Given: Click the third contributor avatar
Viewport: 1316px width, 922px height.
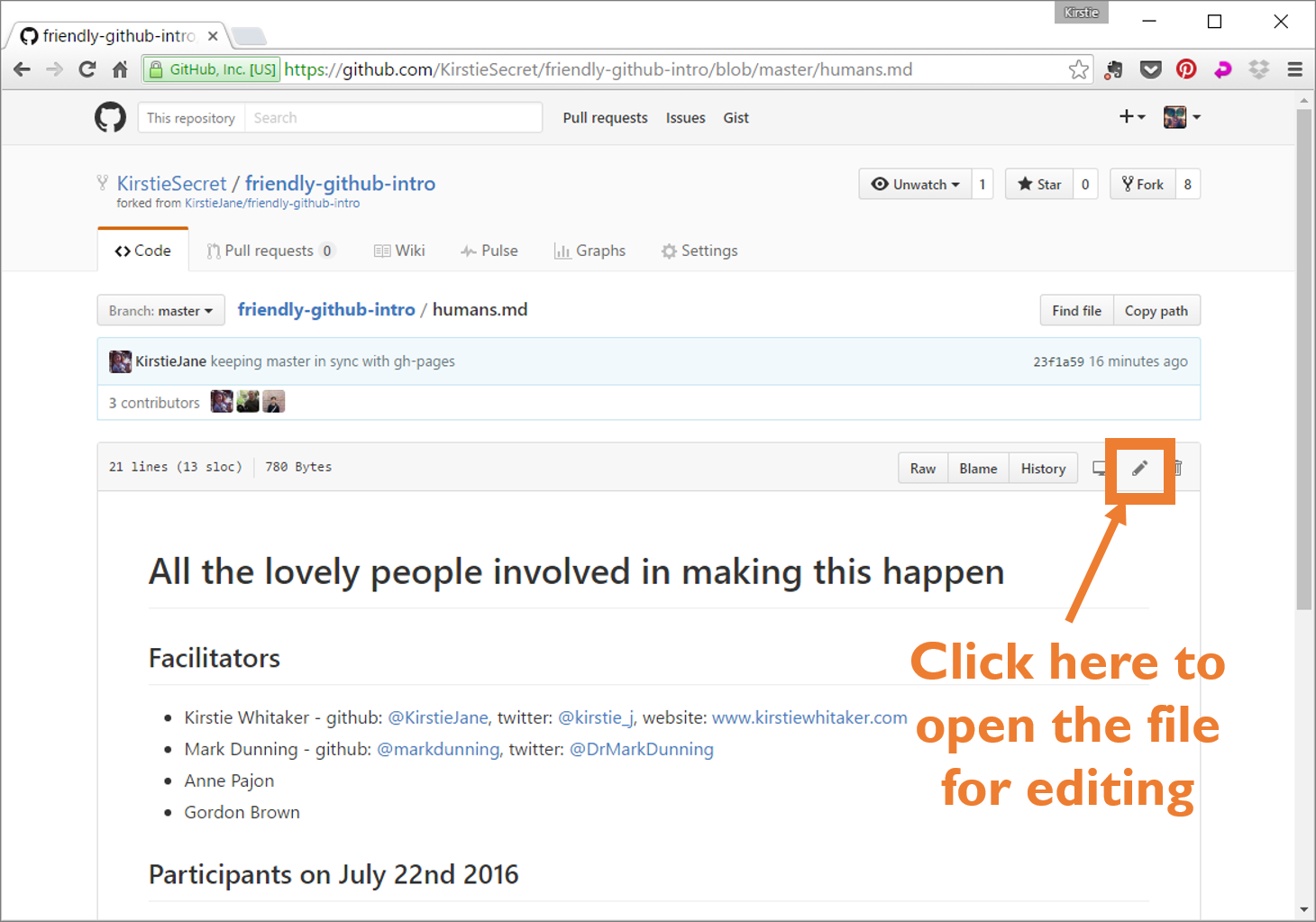Looking at the screenshot, I should 274,401.
